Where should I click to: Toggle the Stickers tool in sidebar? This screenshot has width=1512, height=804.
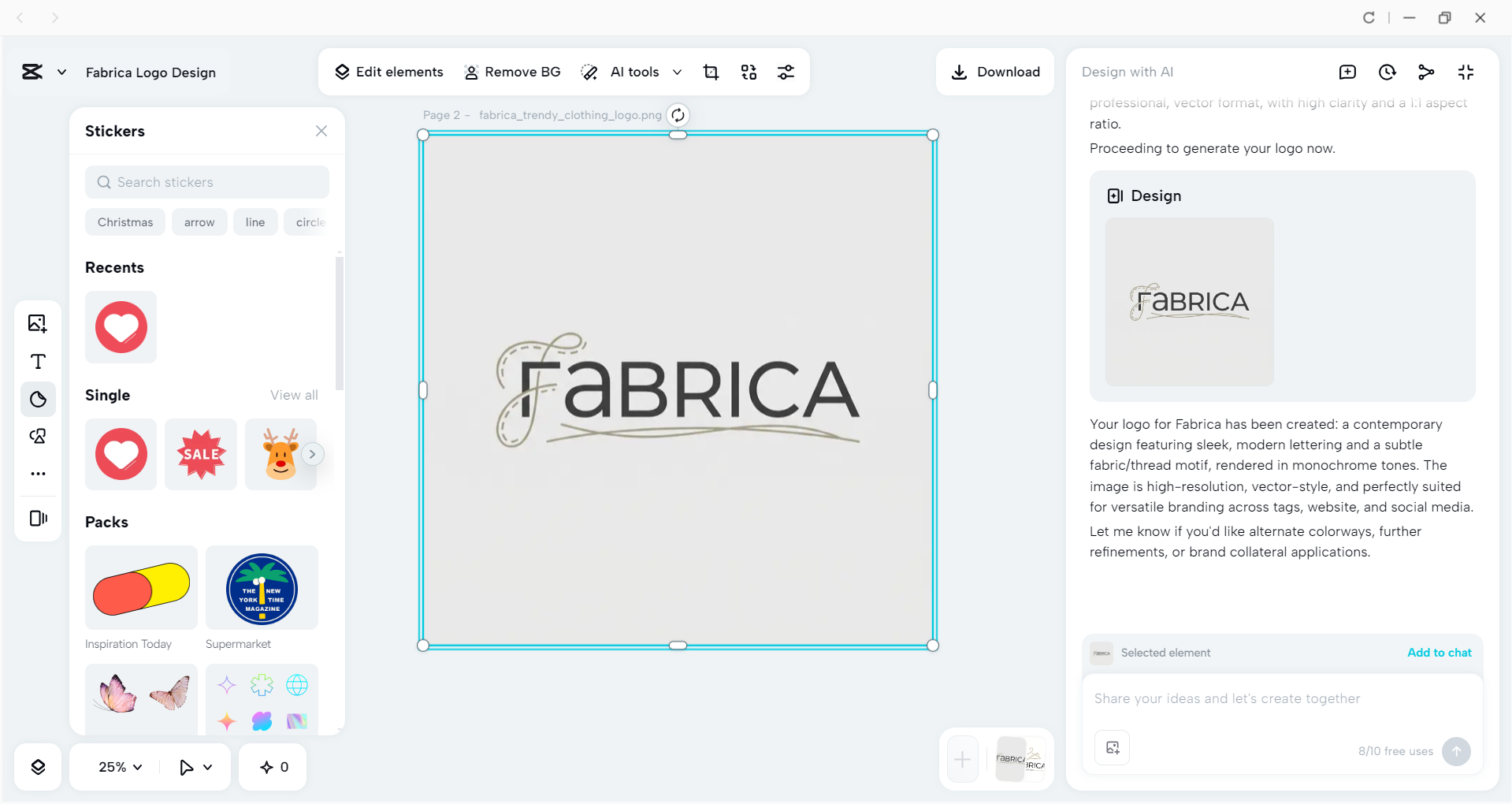point(37,399)
